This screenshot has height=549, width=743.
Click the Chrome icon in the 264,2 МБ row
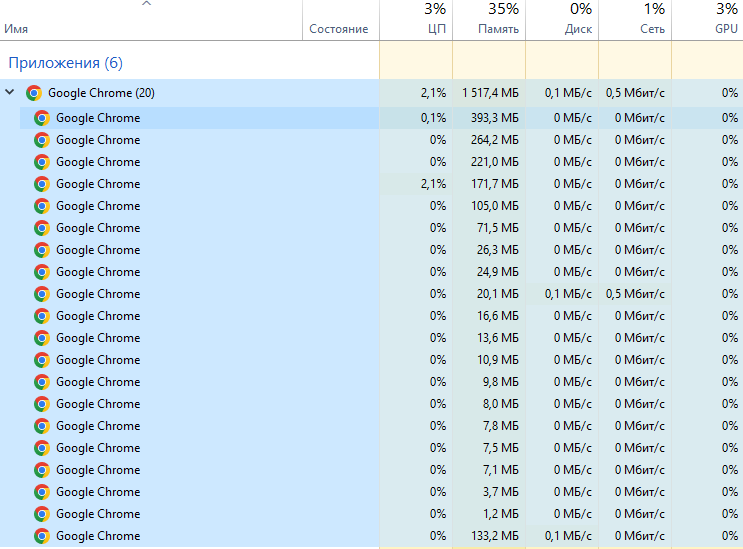click(x=42, y=140)
